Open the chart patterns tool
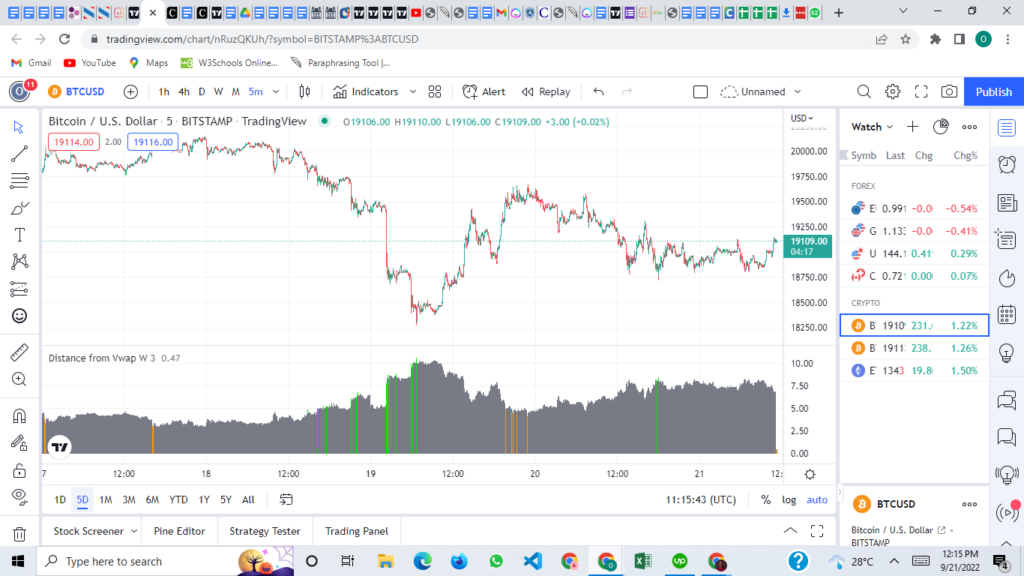 point(19,262)
